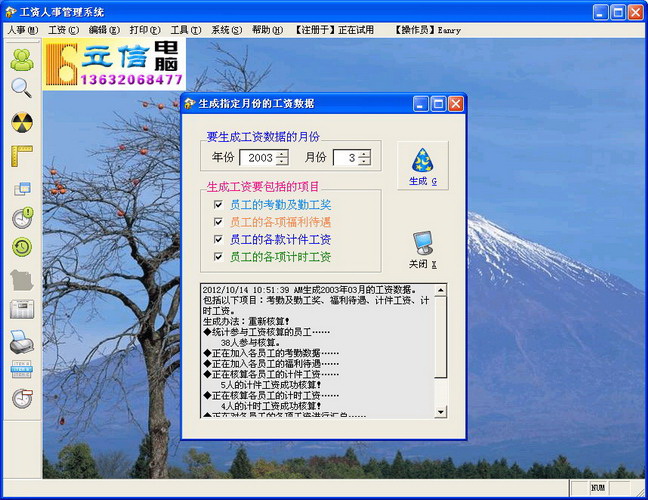Open the 工资(C) menu
The height and width of the screenshot is (500, 648).
pos(63,30)
